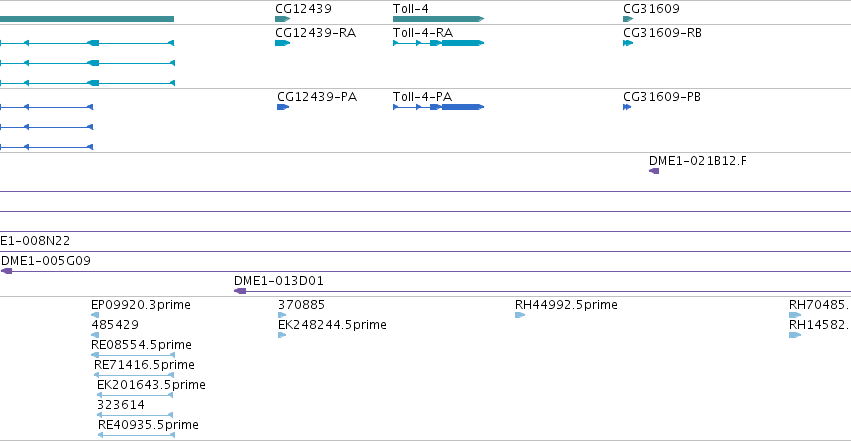Image resolution: width=851 pixels, height=441 pixels.
Task: Click the DME1-005G09 clone arrowhead
Action: [7, 271]
